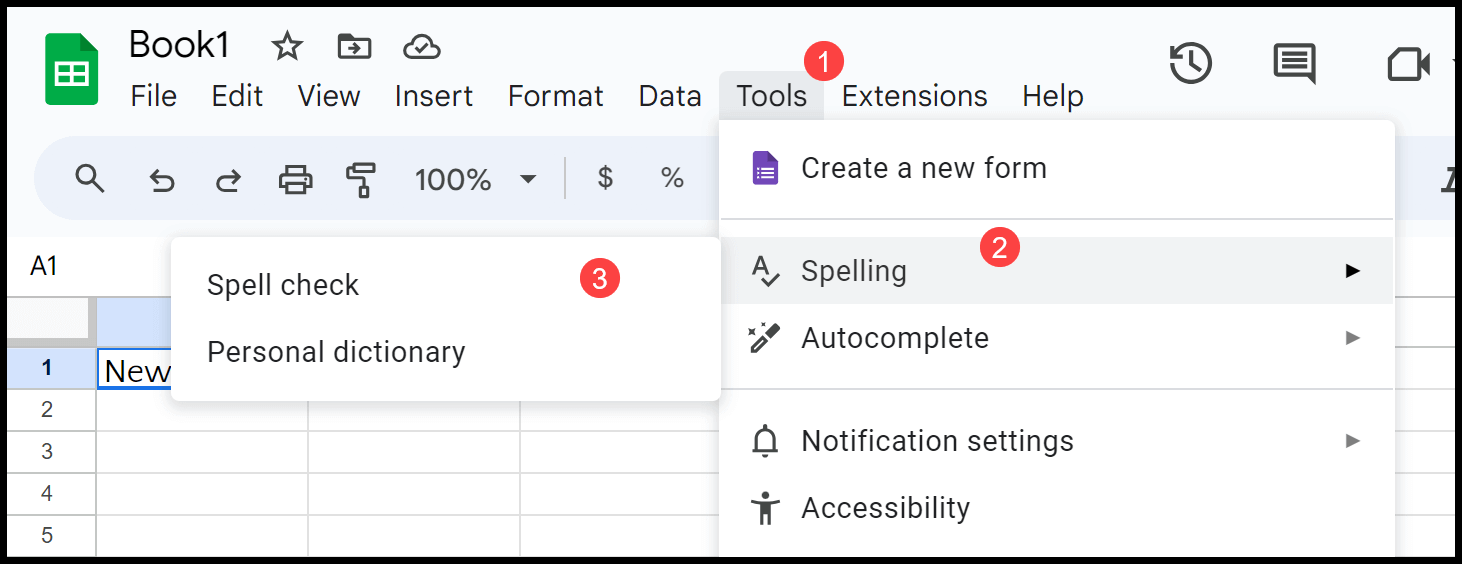
Task: Choose Accessibility in Tools menu
Action: click(x=1057, y=508)
